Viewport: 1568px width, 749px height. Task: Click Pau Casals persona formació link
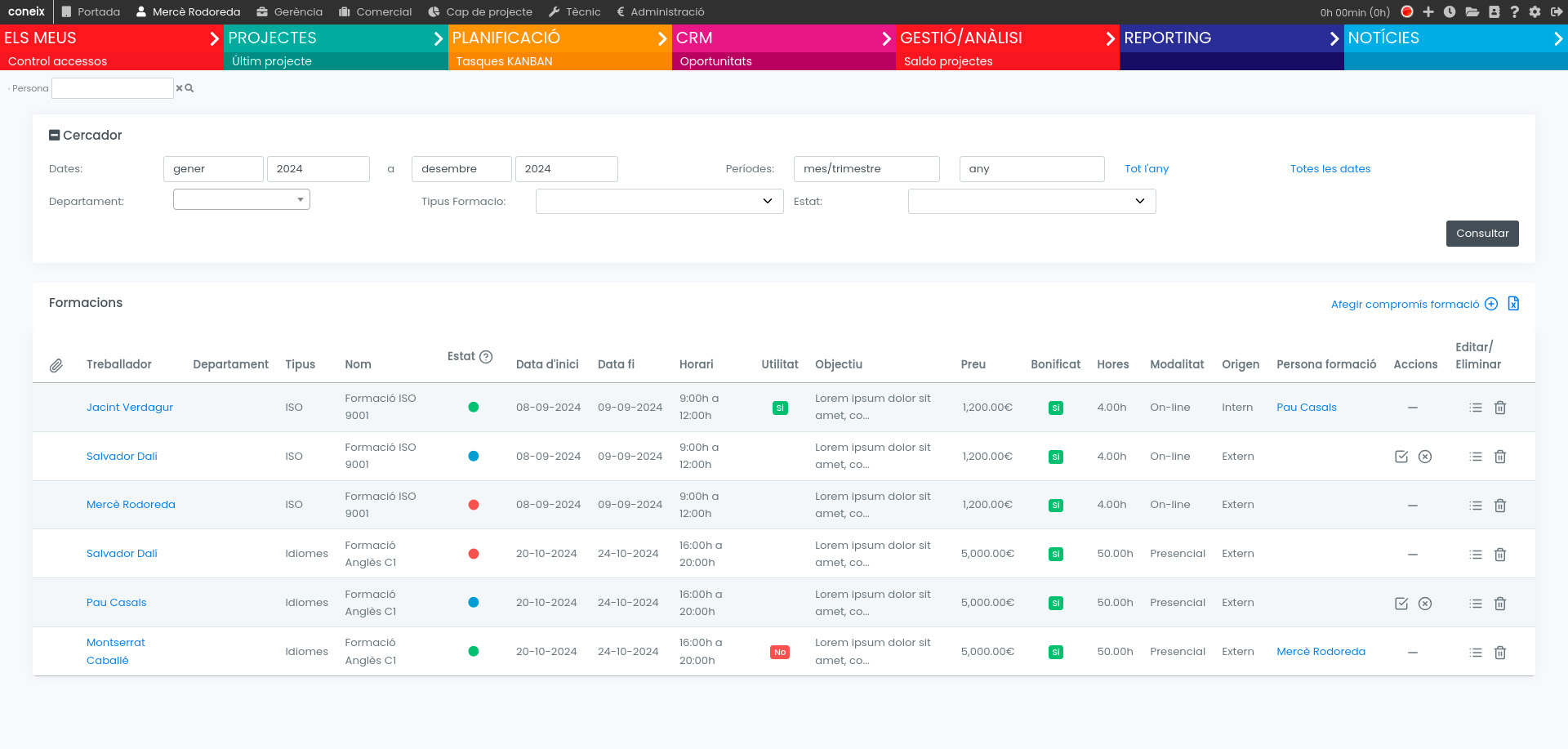[1307, 408]
